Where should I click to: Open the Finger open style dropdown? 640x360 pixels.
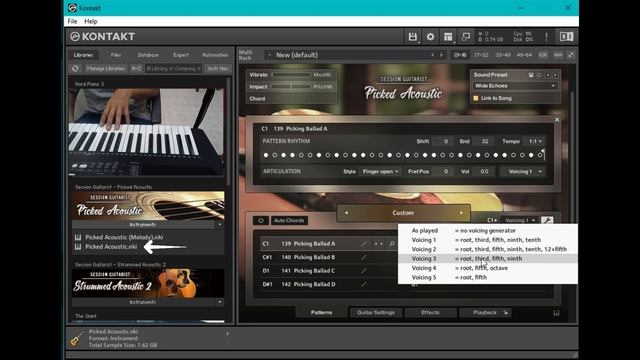coord(380,171)
